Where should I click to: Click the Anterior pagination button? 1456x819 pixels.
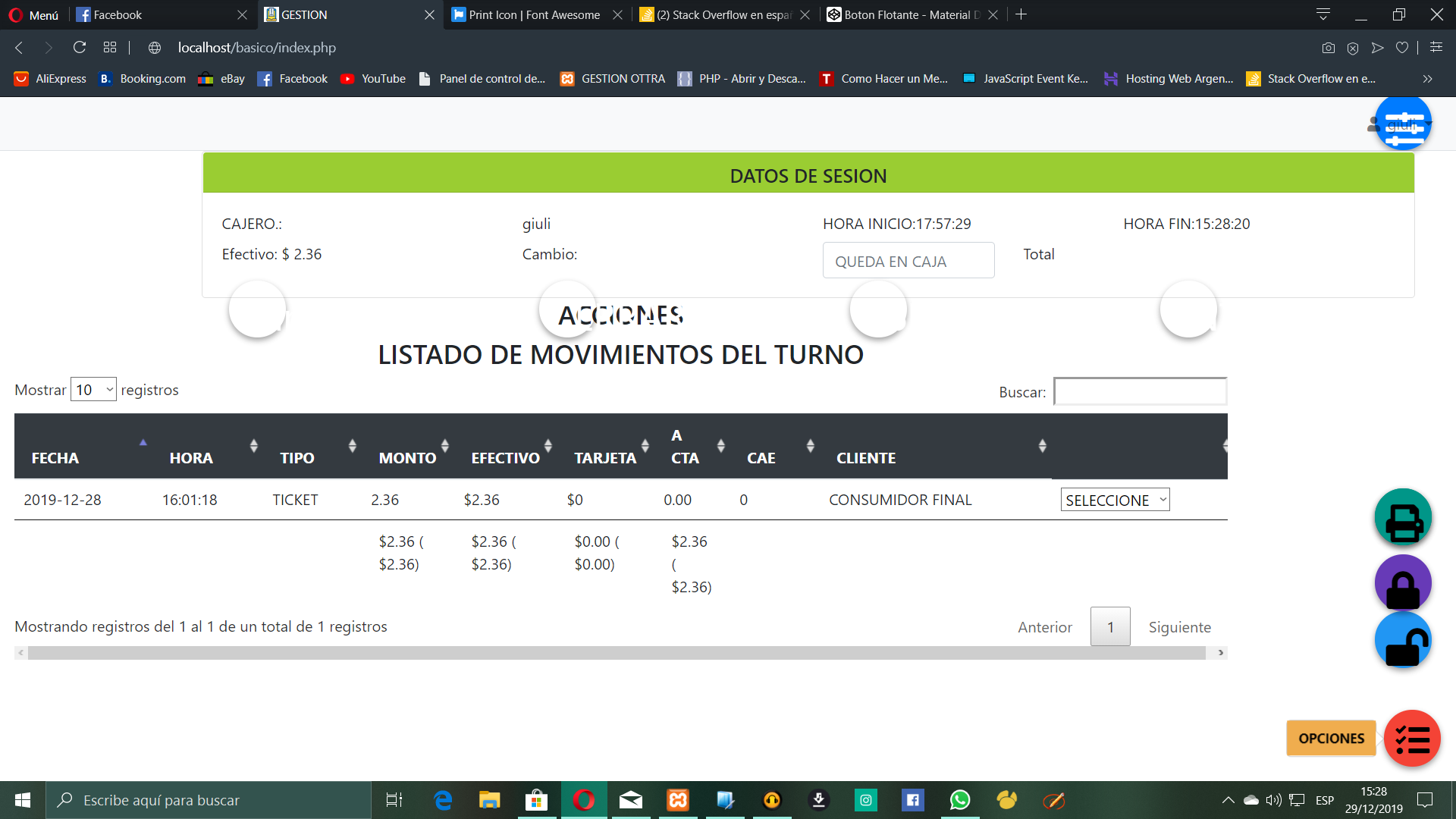(1044, 626)
